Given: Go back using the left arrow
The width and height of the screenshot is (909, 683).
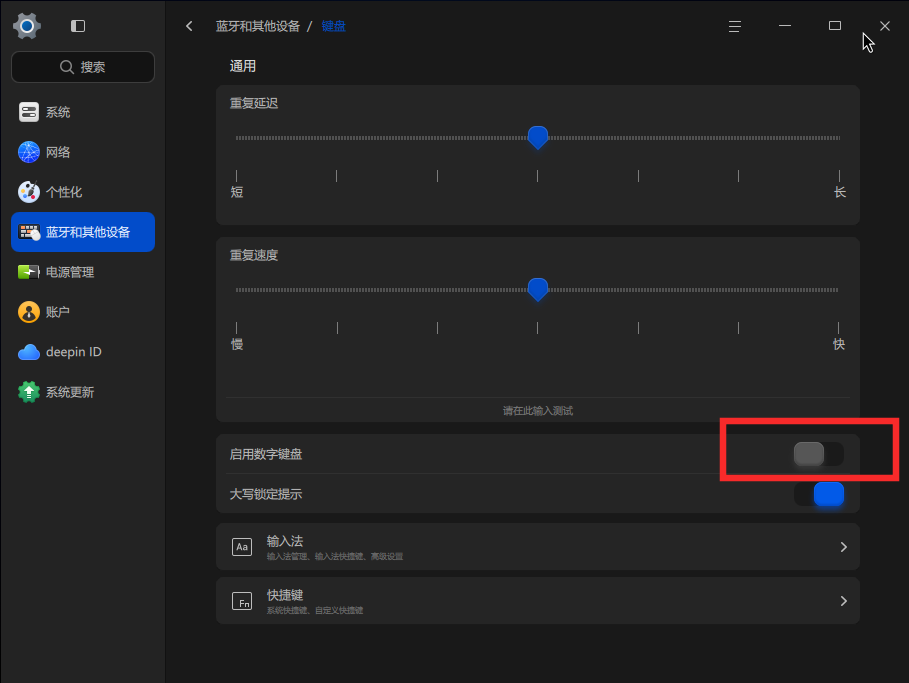Looking at the screenshot, I should (189, 26).
